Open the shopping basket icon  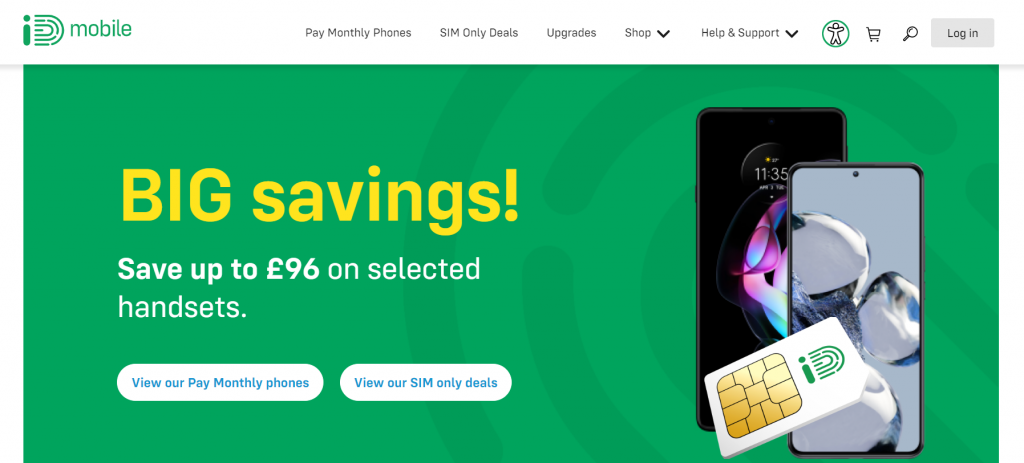click(872, 34)
